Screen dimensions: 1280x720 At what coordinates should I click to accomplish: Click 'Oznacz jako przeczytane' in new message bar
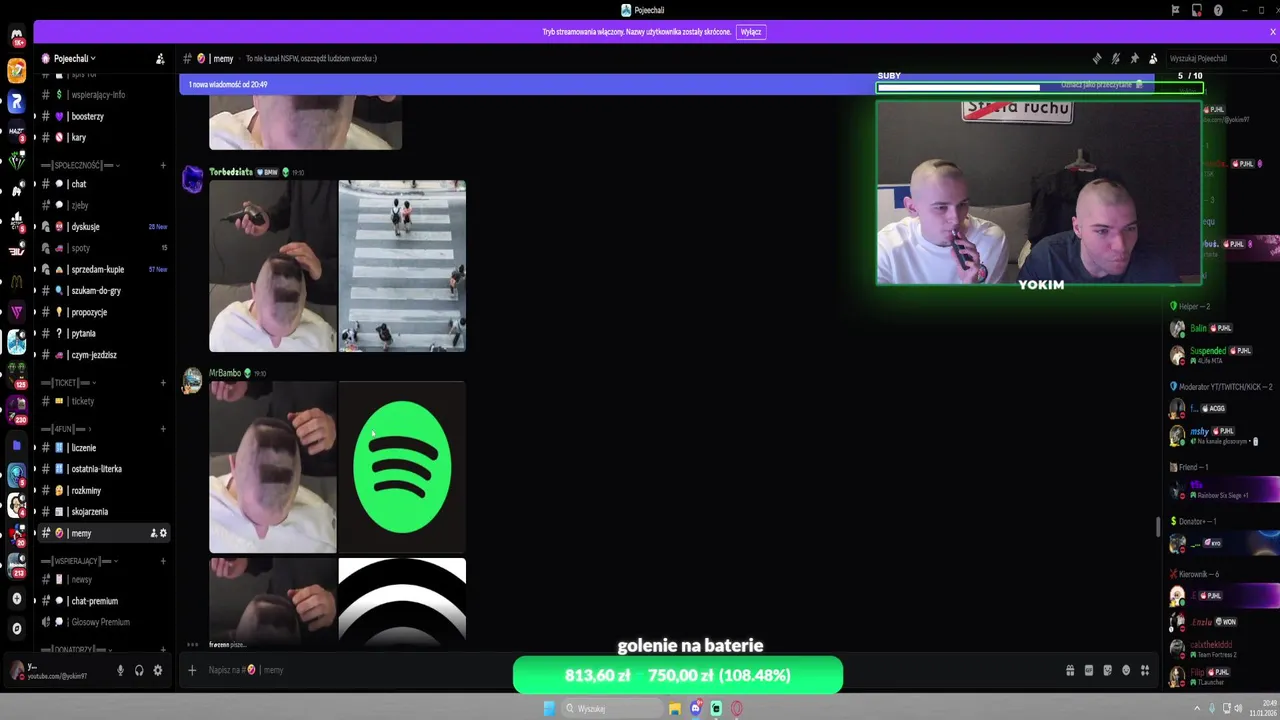point(1101,85)
